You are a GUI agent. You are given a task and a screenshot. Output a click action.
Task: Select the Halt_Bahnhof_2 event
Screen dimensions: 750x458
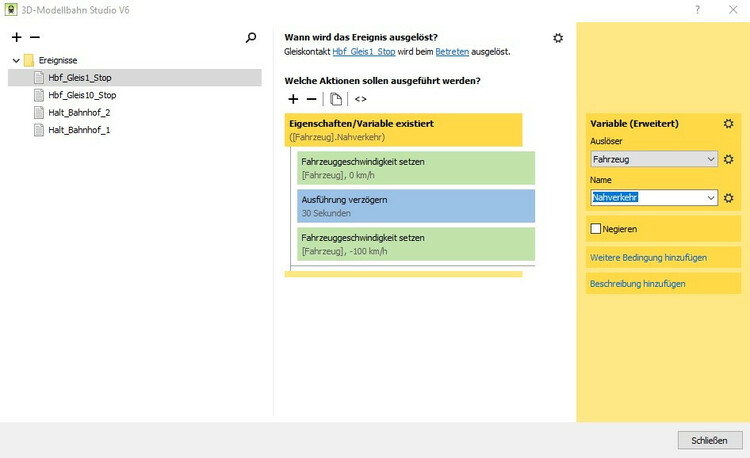[79, 112]
